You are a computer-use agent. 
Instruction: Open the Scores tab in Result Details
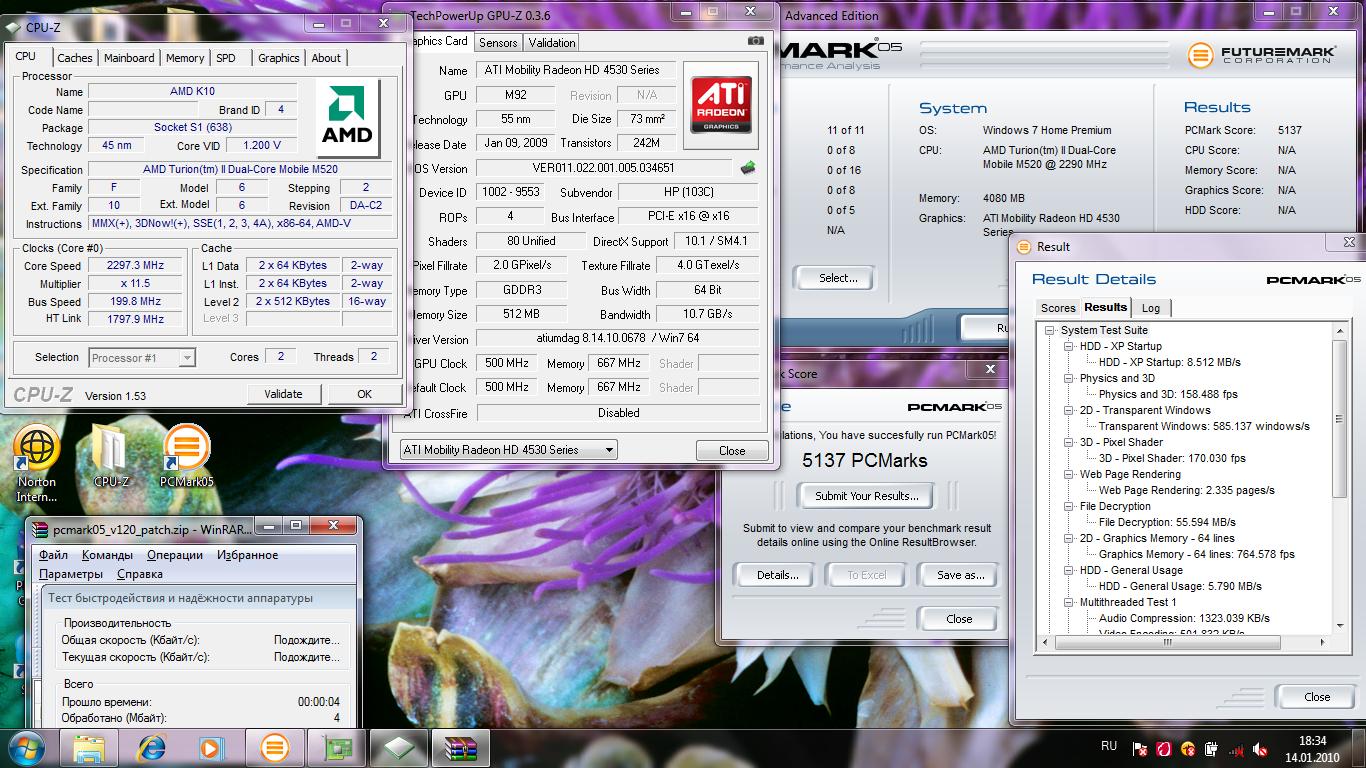[x=1058, y=308]
